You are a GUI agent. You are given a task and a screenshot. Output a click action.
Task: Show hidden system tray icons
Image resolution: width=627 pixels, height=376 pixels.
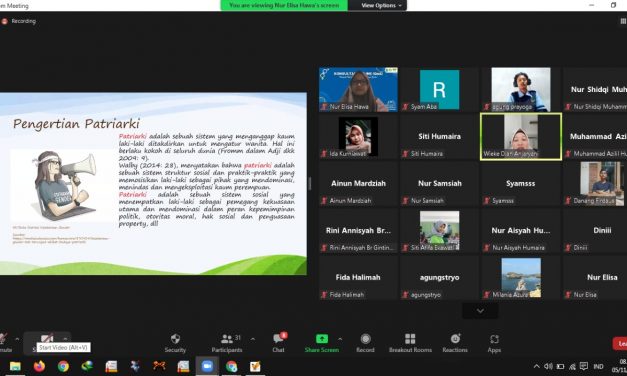pos(537,366)
